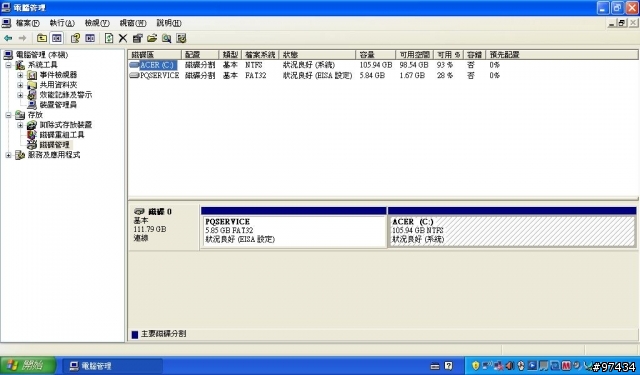The image size is (640, 375).
Task: Expand the 卸除式存放裝置 tree node
Action: click(20, 125)
